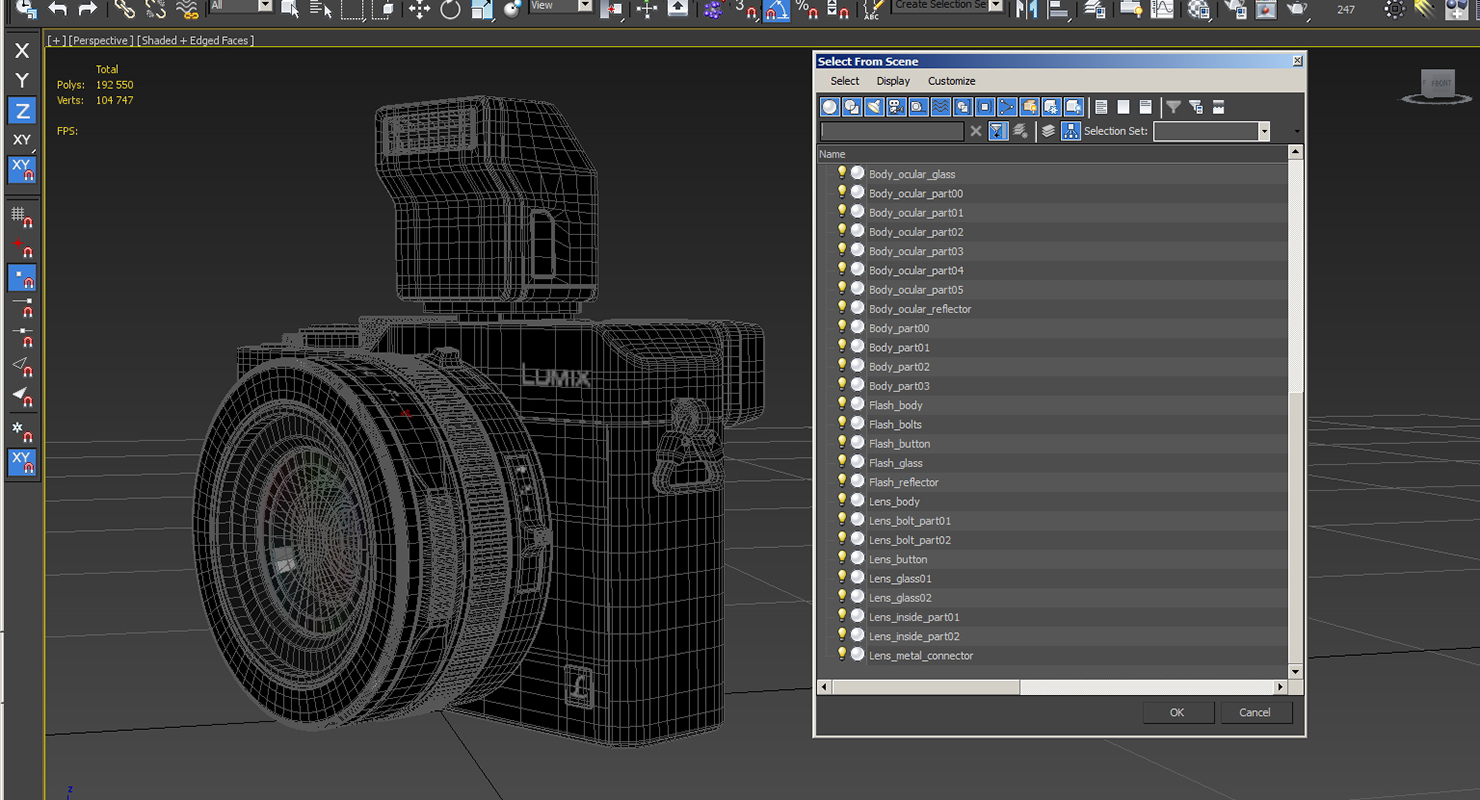Image resolution: width=1480 pixels, height=800 pixels.
Task: Click the teapot Render icon
Action: 1297,9
